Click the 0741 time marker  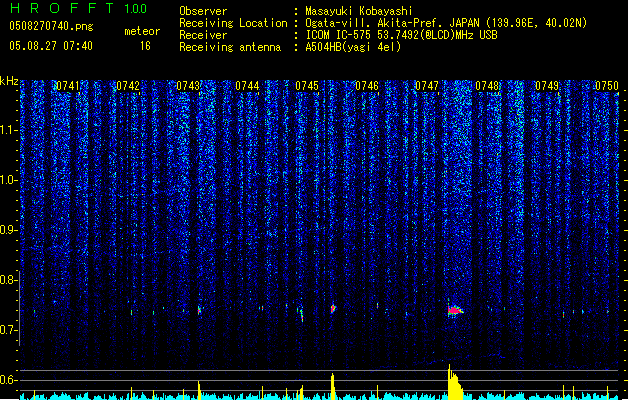tap(68, 86)
